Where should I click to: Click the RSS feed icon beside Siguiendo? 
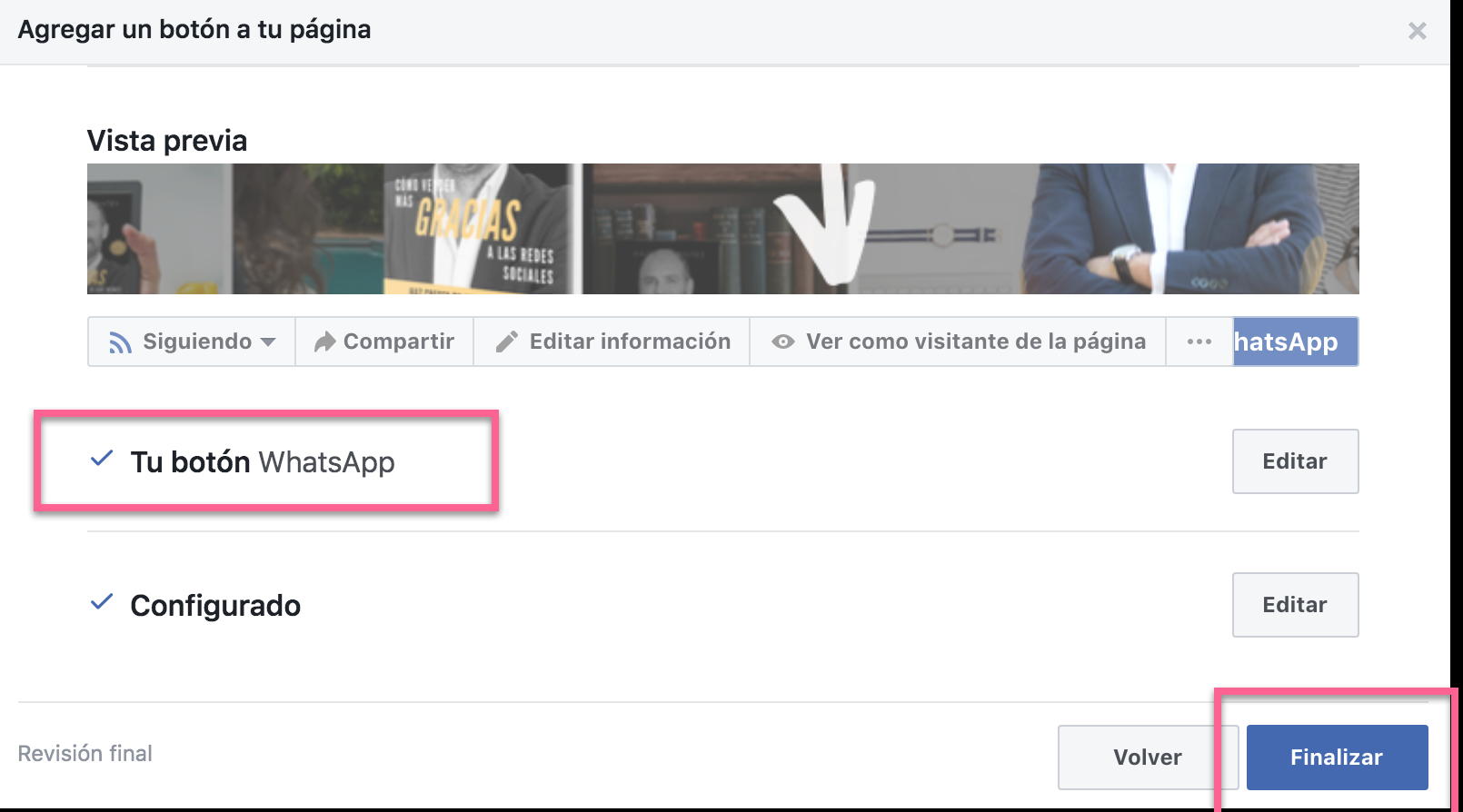pos(120,342)
